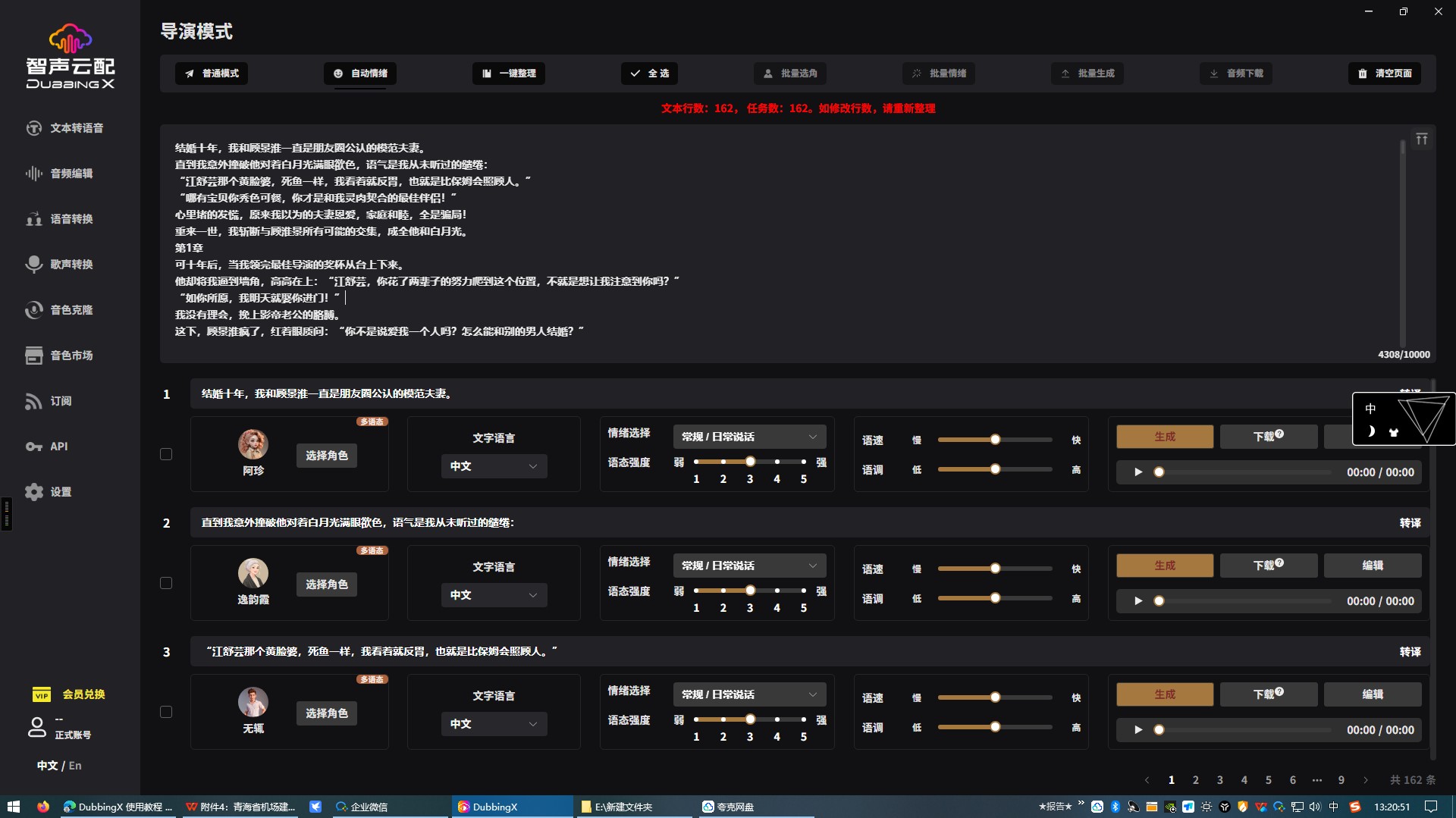Open 情绪选择 dropdown in row 1
This screenshot has height=818, width=1456.
pyautogui.click(x=749, y=437)
